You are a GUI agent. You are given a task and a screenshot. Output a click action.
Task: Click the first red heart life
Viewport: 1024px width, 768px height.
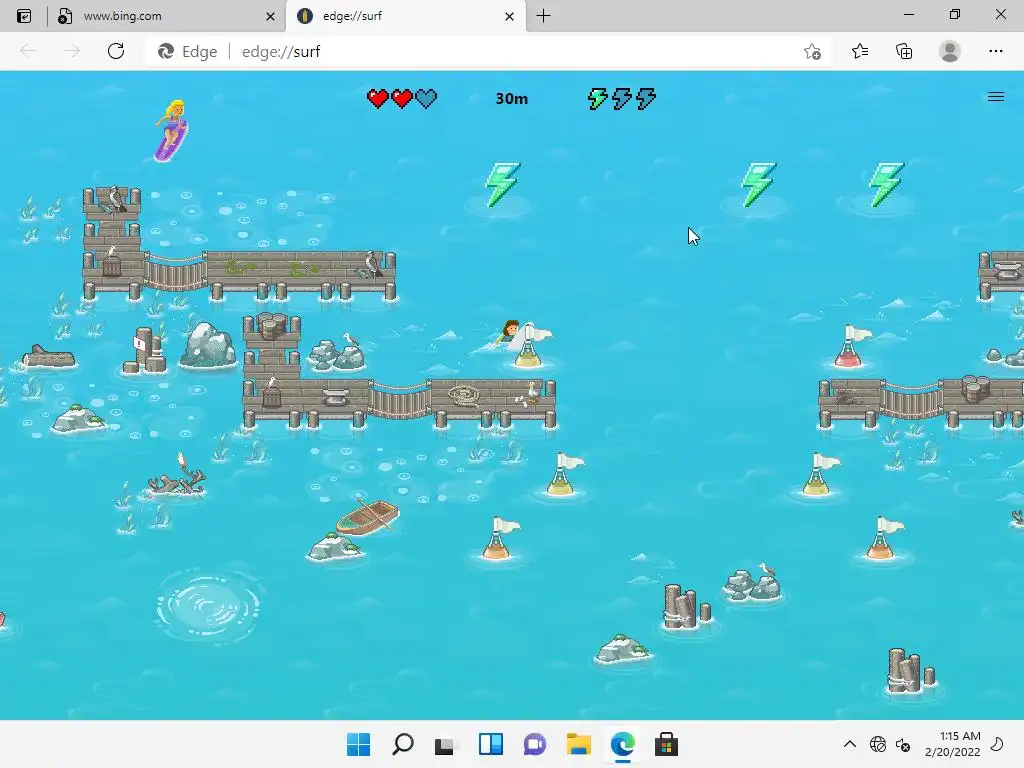pyautogui.click(x=377, y=99)
